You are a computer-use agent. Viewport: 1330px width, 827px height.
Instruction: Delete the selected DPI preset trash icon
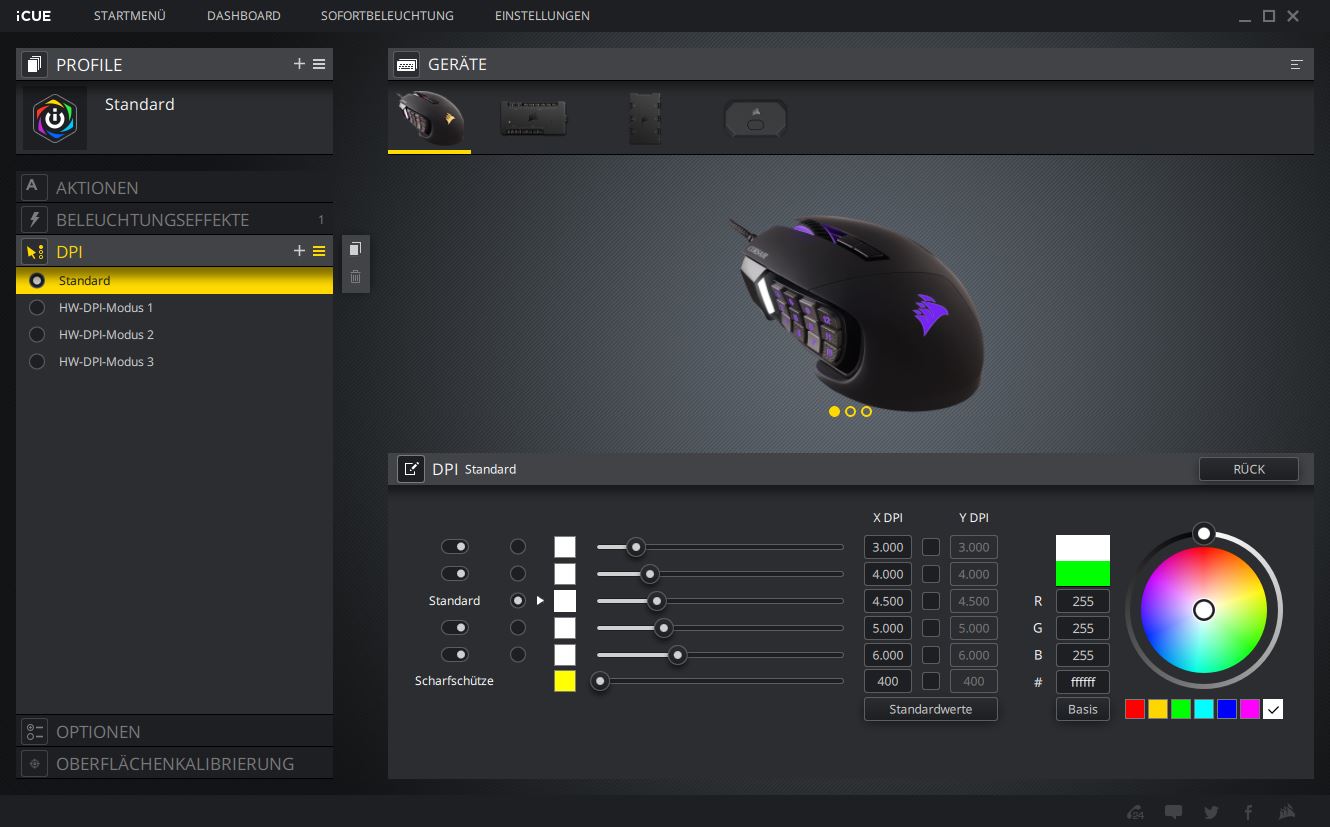[355, 276]
